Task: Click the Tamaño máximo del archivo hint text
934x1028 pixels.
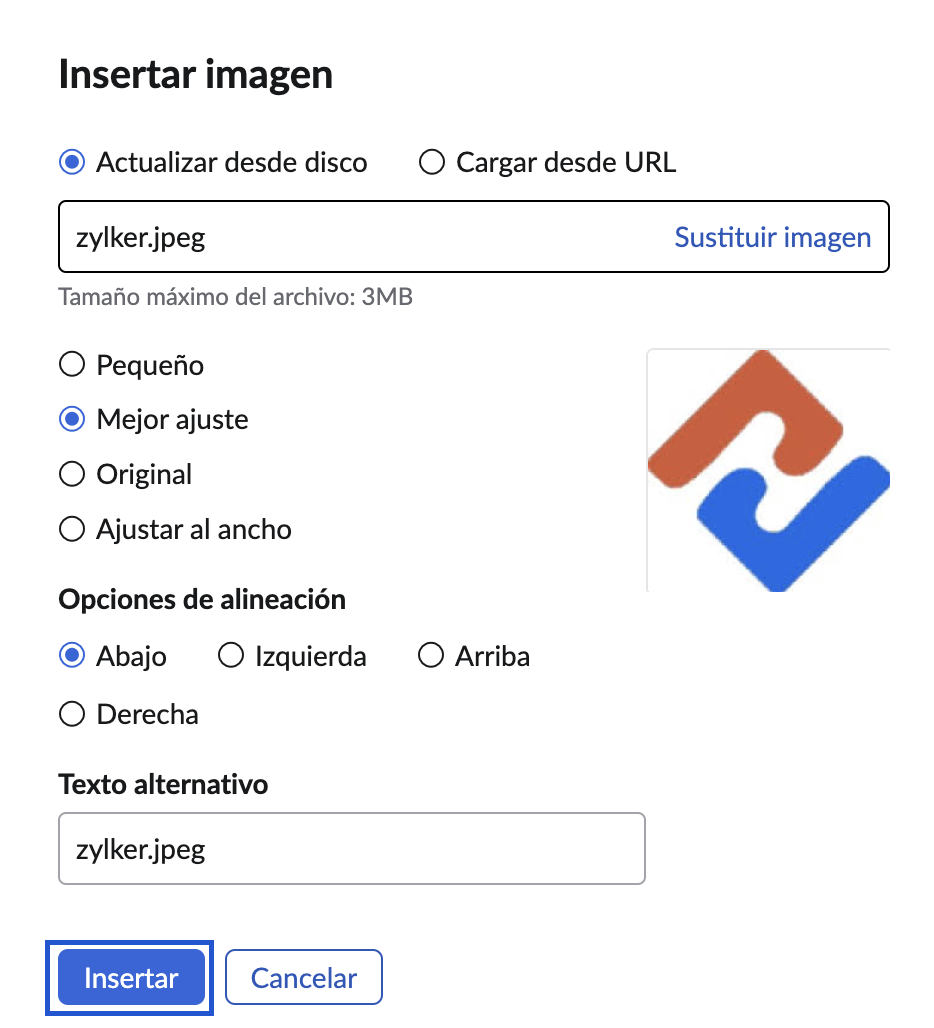Action: coord(236,297)
